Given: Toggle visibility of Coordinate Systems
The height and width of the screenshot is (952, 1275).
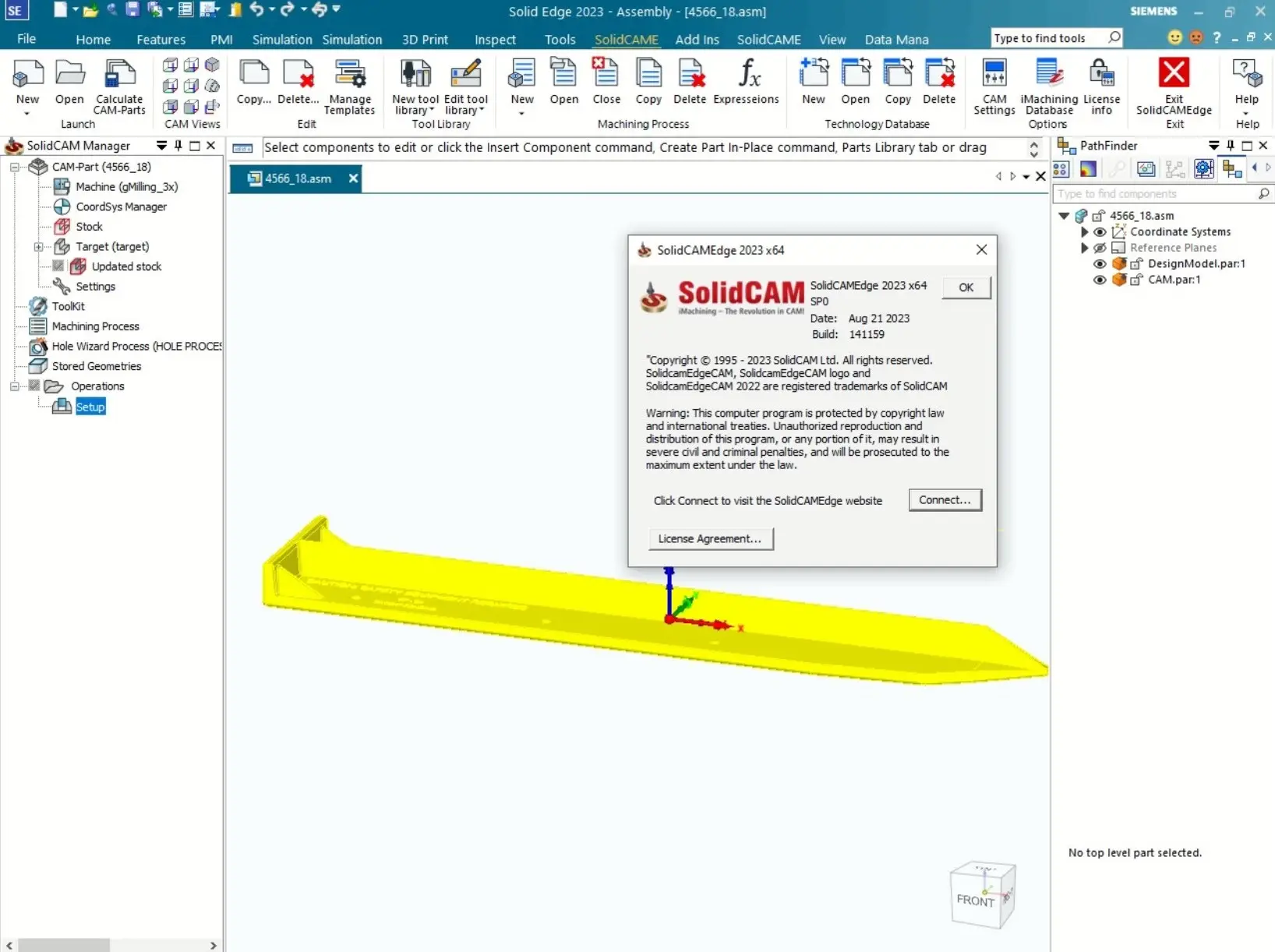Looking at the screenshot, I should pyautogui.click(x=1100, y=232).
